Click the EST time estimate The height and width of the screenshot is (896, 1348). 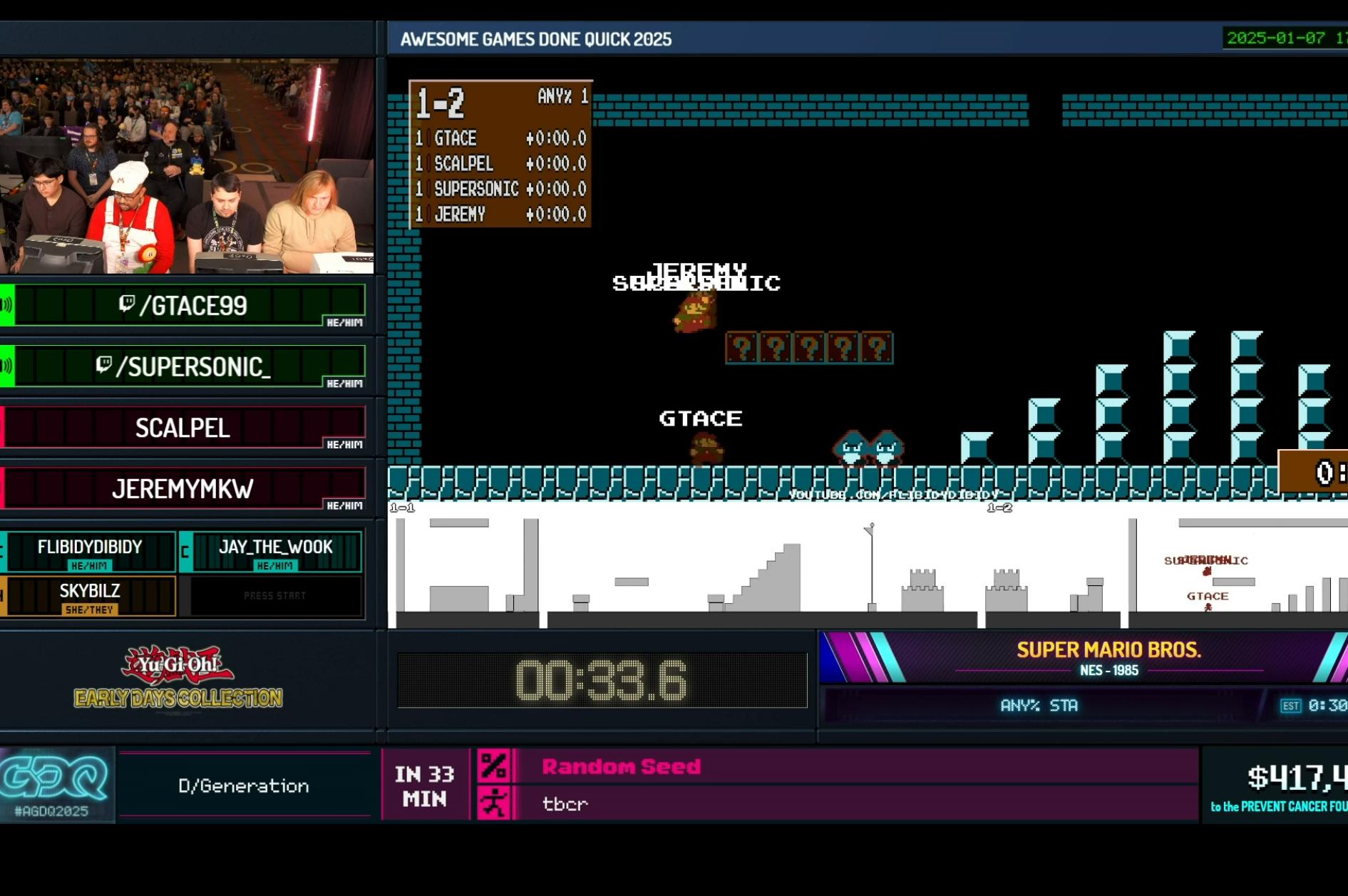(1315, 706)
